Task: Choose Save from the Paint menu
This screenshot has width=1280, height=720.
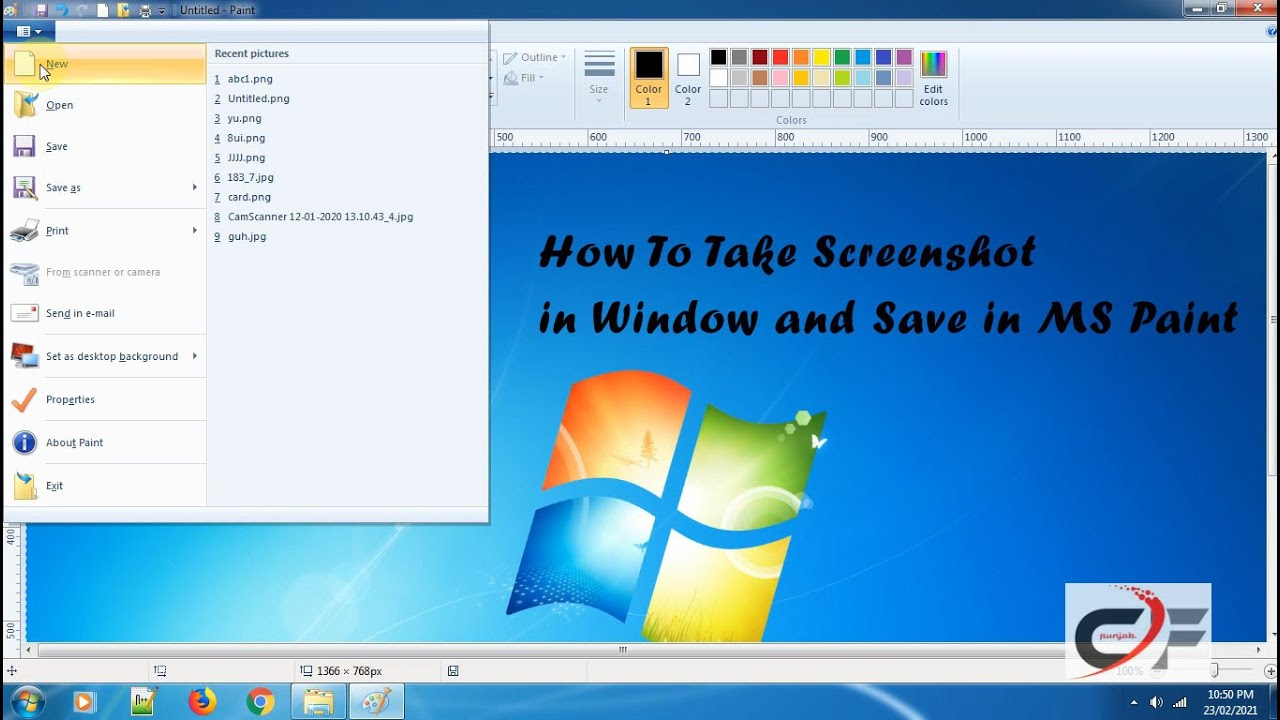Action: click(106, 147)
